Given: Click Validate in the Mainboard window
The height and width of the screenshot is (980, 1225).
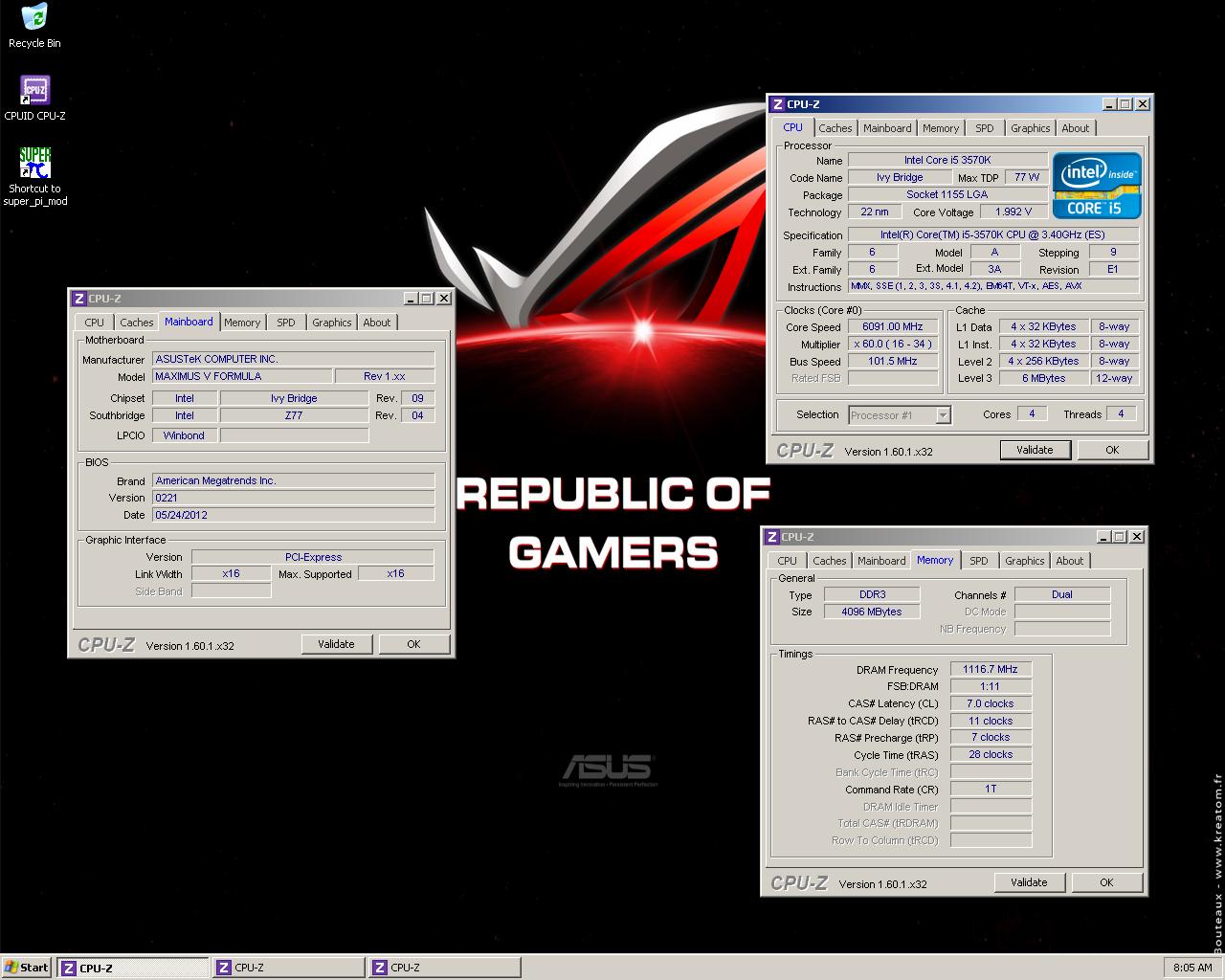Looking at the screenshot, I should (x=336, y=644).
